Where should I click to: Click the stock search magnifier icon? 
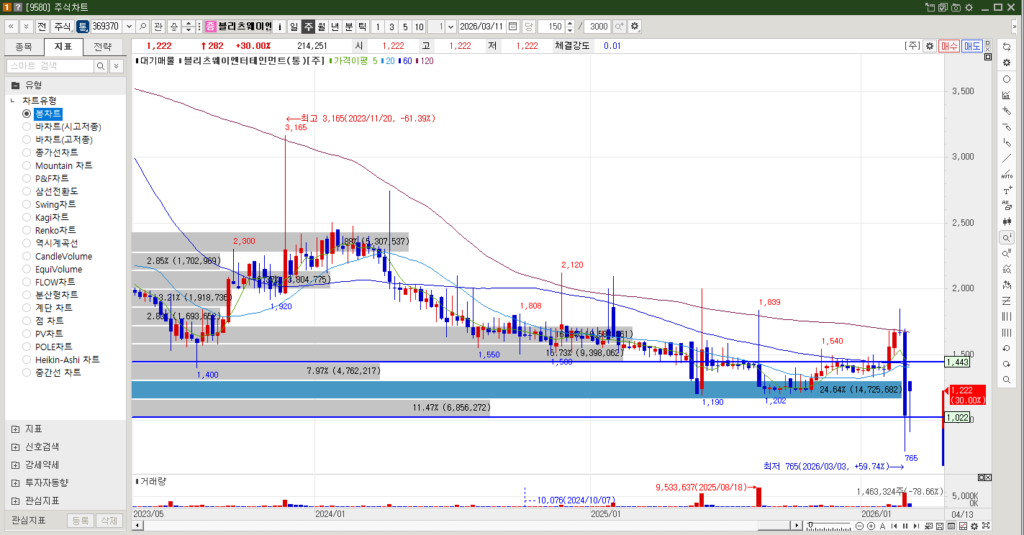tap(142, 26)
